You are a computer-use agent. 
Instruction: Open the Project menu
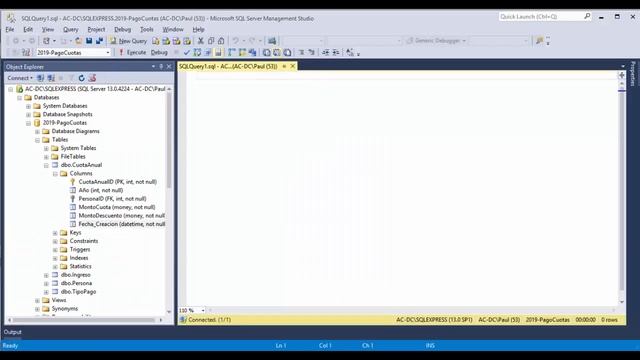[96, 29]
